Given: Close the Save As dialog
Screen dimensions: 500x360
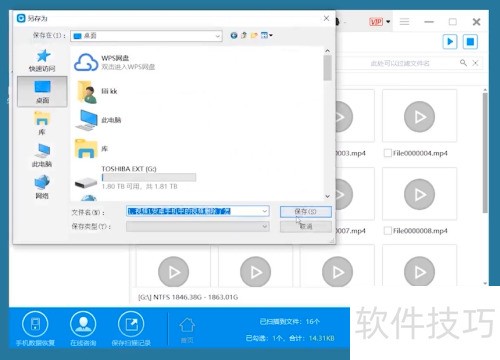Looking at the screenshot, I should tap(326, 18).
